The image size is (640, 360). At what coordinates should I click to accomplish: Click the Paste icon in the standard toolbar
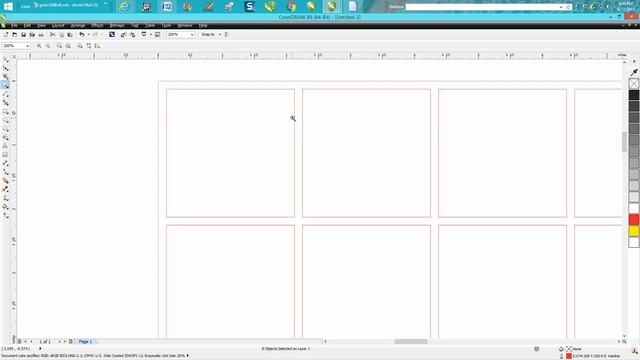click(70, 35)
